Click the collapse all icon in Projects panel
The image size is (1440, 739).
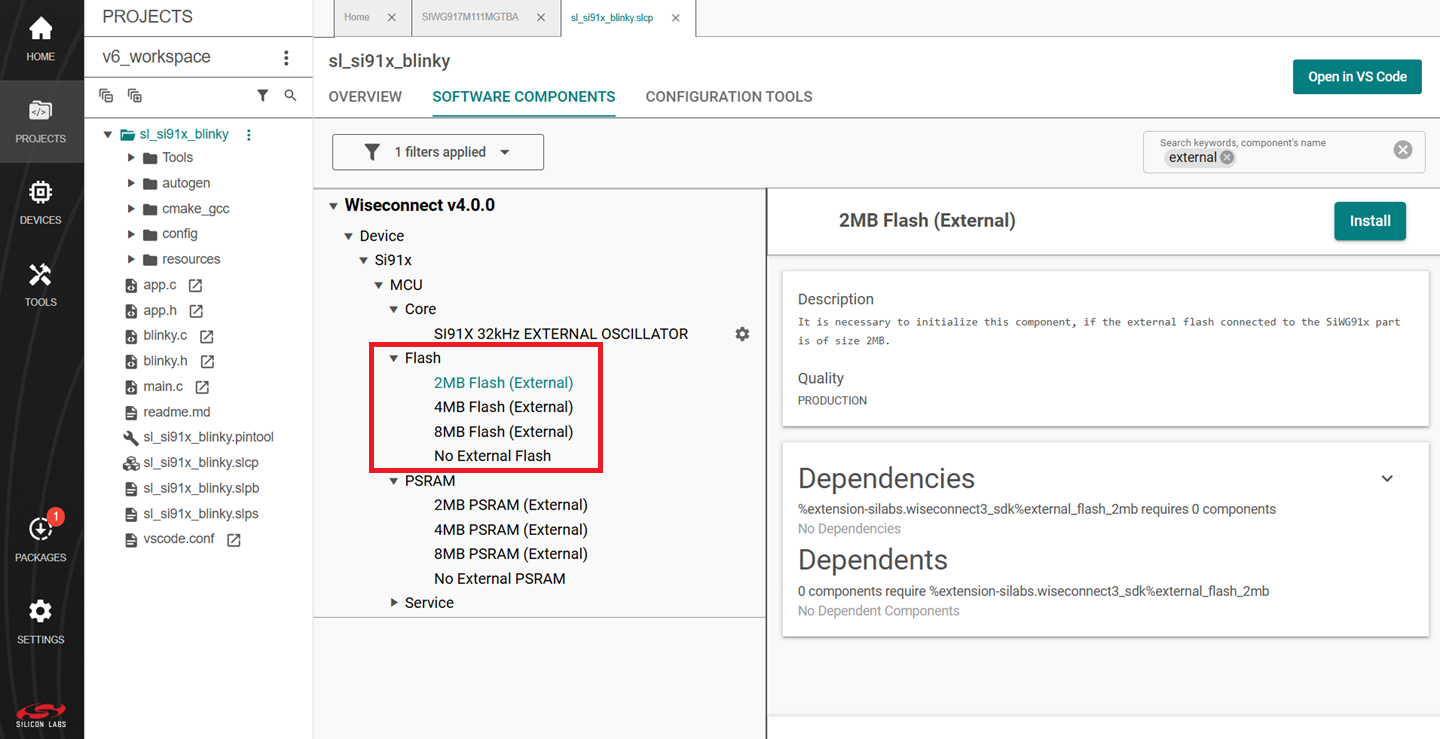(106, 95)
